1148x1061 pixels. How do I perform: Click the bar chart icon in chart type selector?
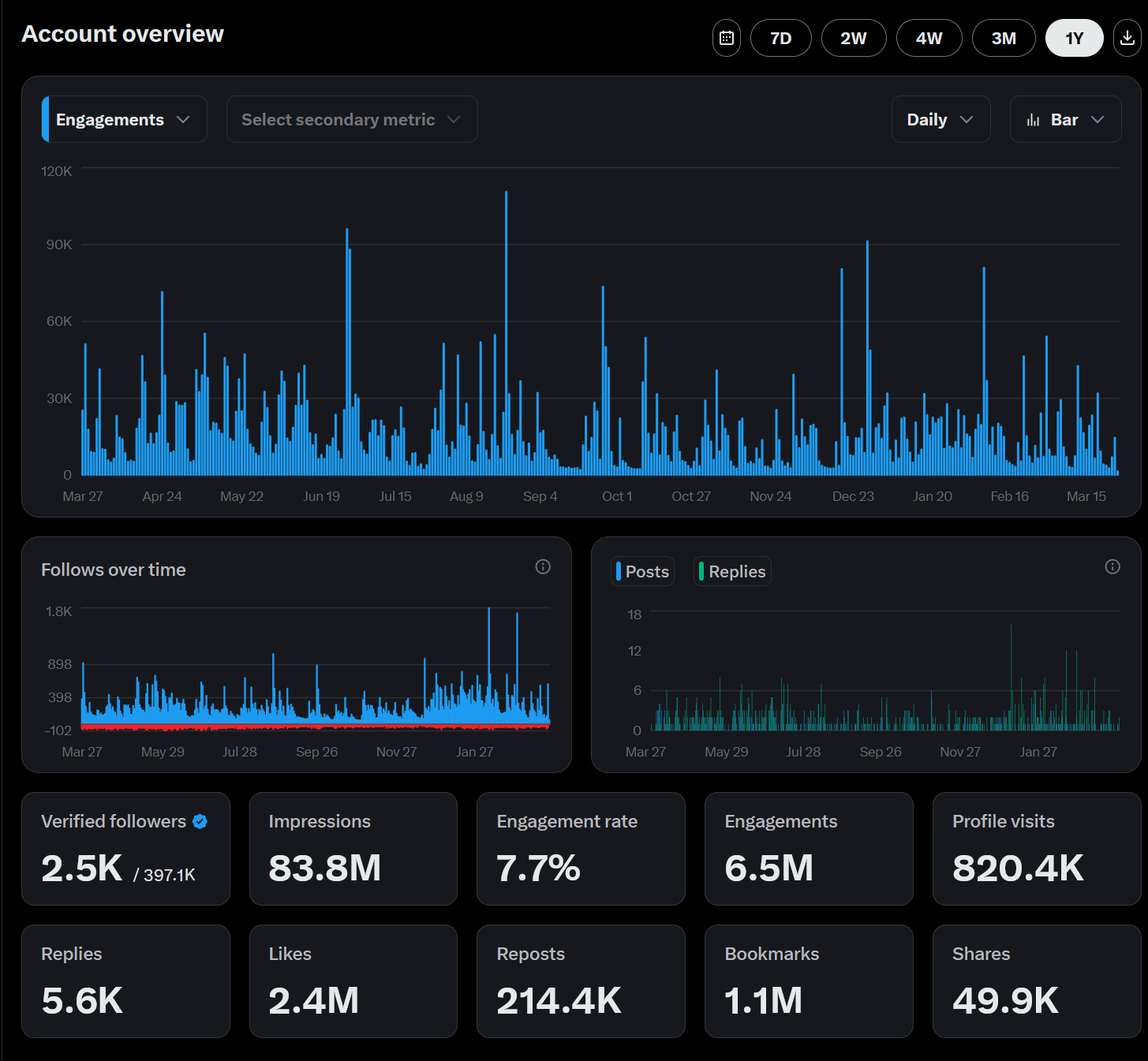pyautogui.click(x=1033, y=120)
